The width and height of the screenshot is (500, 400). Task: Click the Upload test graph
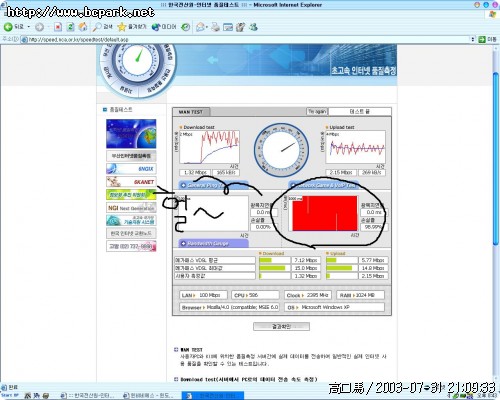[x=355, y=147]
